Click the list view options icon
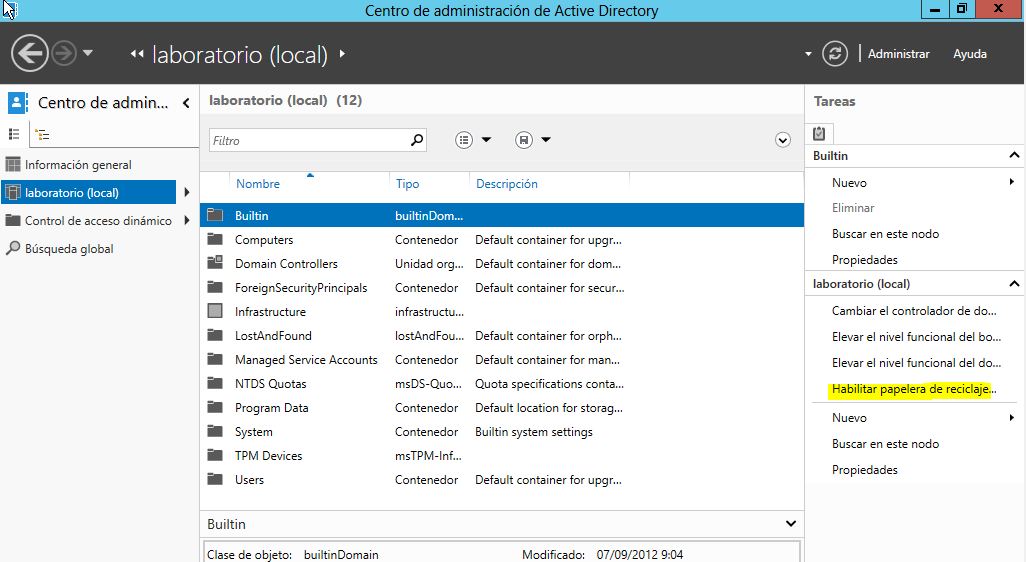The image size is (1026, 562). 464,140
